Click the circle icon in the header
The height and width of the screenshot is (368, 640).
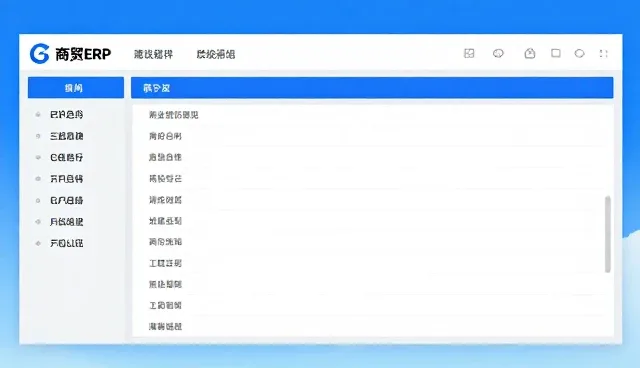(579, 53)
